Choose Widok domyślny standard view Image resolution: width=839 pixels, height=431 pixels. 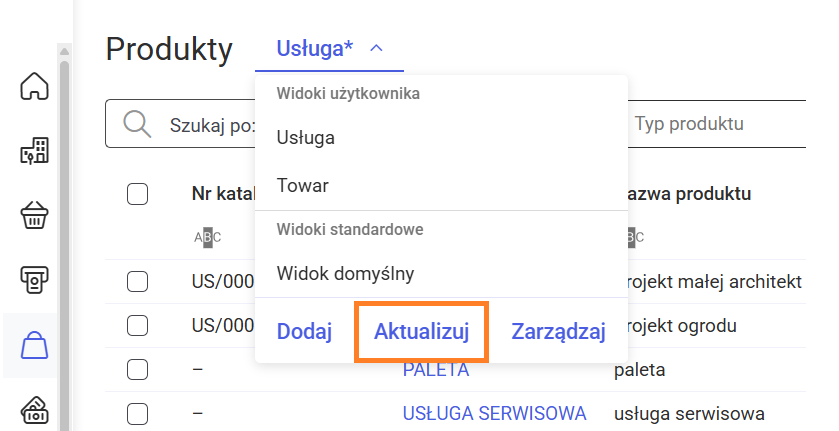pos(345,273)
